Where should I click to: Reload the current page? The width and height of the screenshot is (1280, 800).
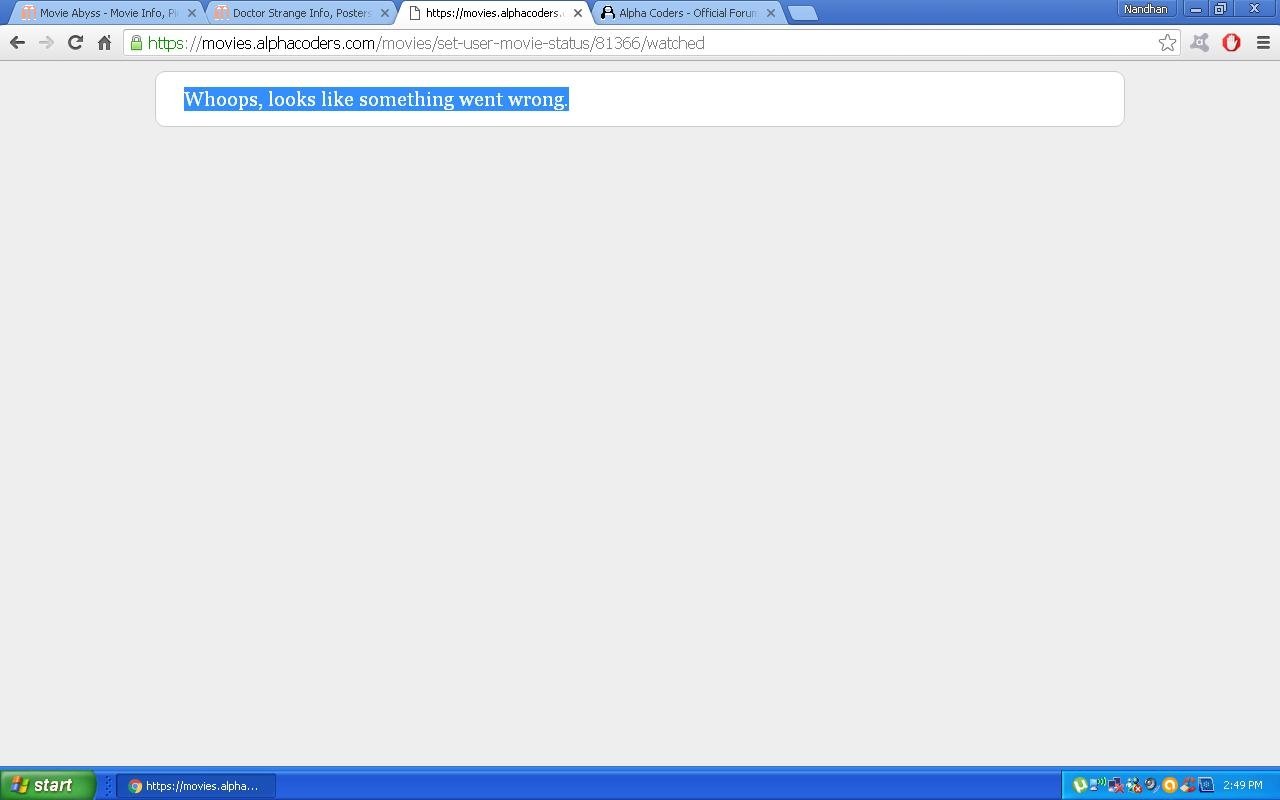point(75,43)
